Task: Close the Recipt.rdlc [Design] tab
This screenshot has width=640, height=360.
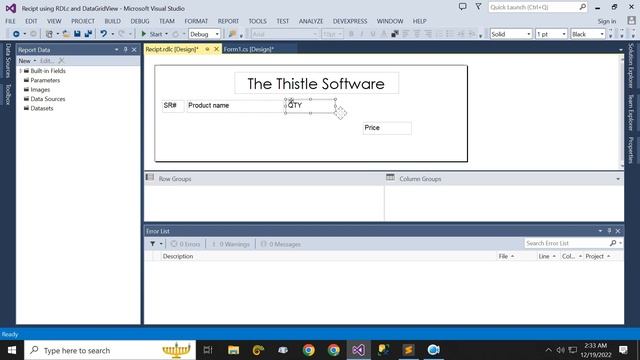Action: (217, 49)
